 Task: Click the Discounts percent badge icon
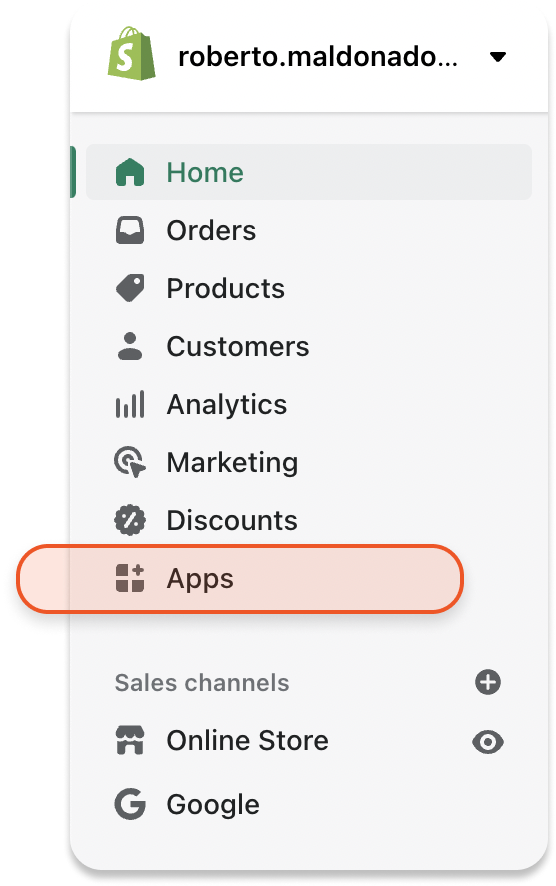point(130,520)
